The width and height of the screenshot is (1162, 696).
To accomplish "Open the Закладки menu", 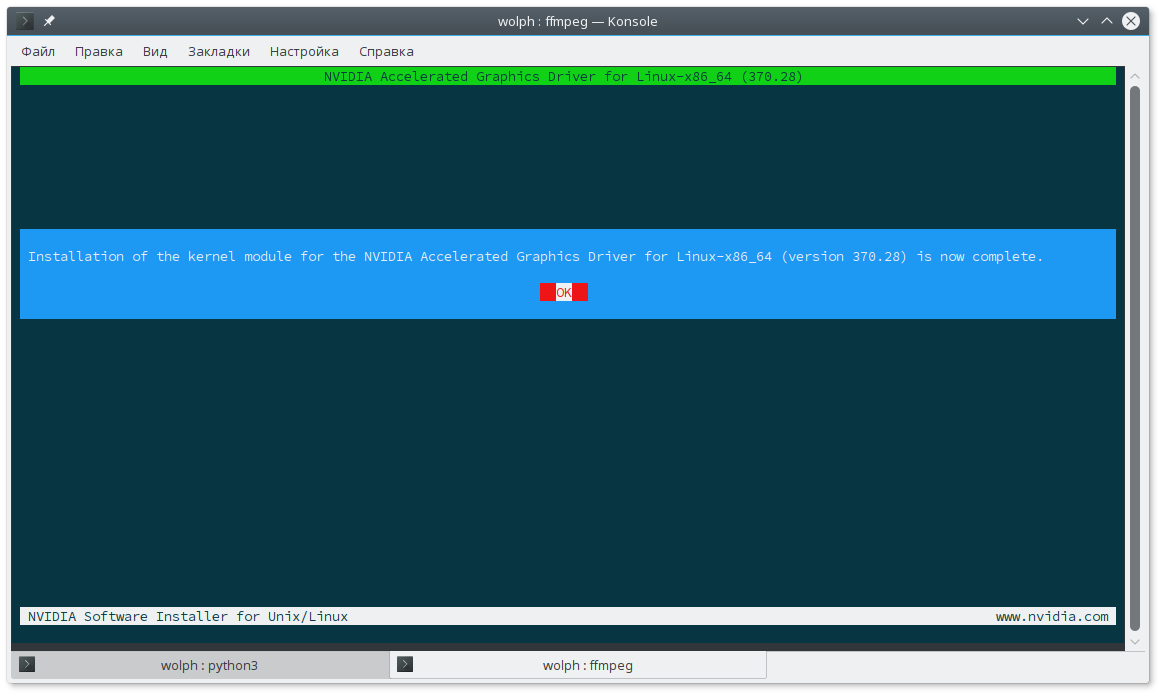I will point(219,51).
